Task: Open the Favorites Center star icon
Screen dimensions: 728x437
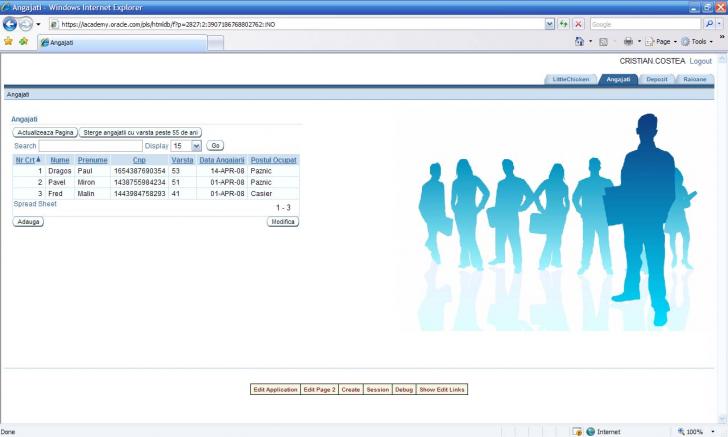Action: [9, 42]
